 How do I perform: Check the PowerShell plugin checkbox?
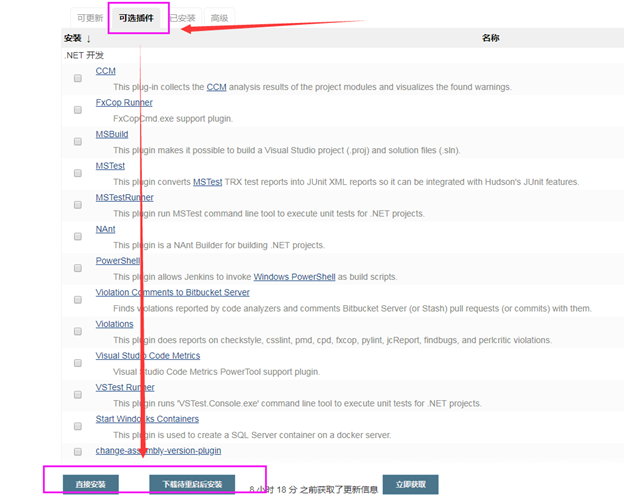tap(78, 268)
